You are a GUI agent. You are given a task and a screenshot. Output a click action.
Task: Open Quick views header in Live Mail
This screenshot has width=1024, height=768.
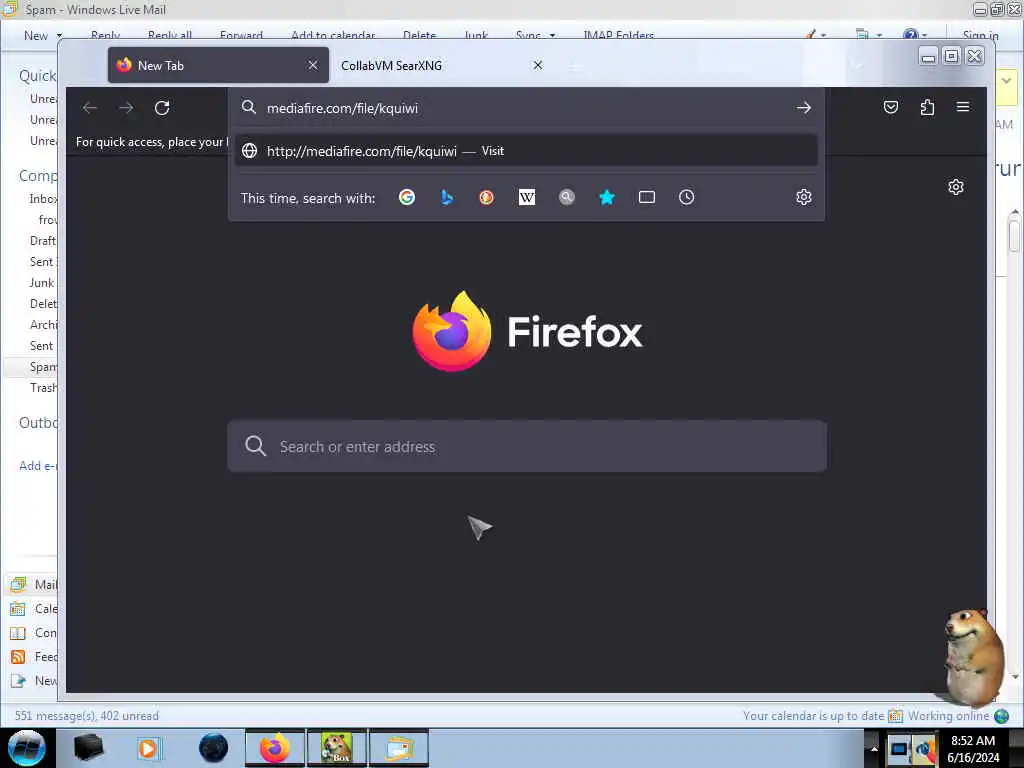(37, 76)
